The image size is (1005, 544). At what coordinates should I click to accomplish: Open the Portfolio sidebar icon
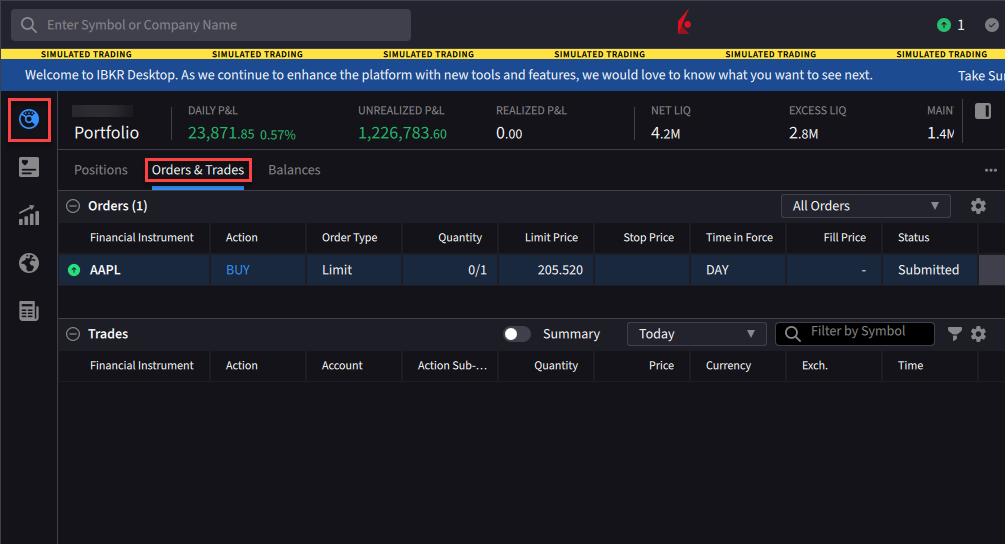point(29,119)
